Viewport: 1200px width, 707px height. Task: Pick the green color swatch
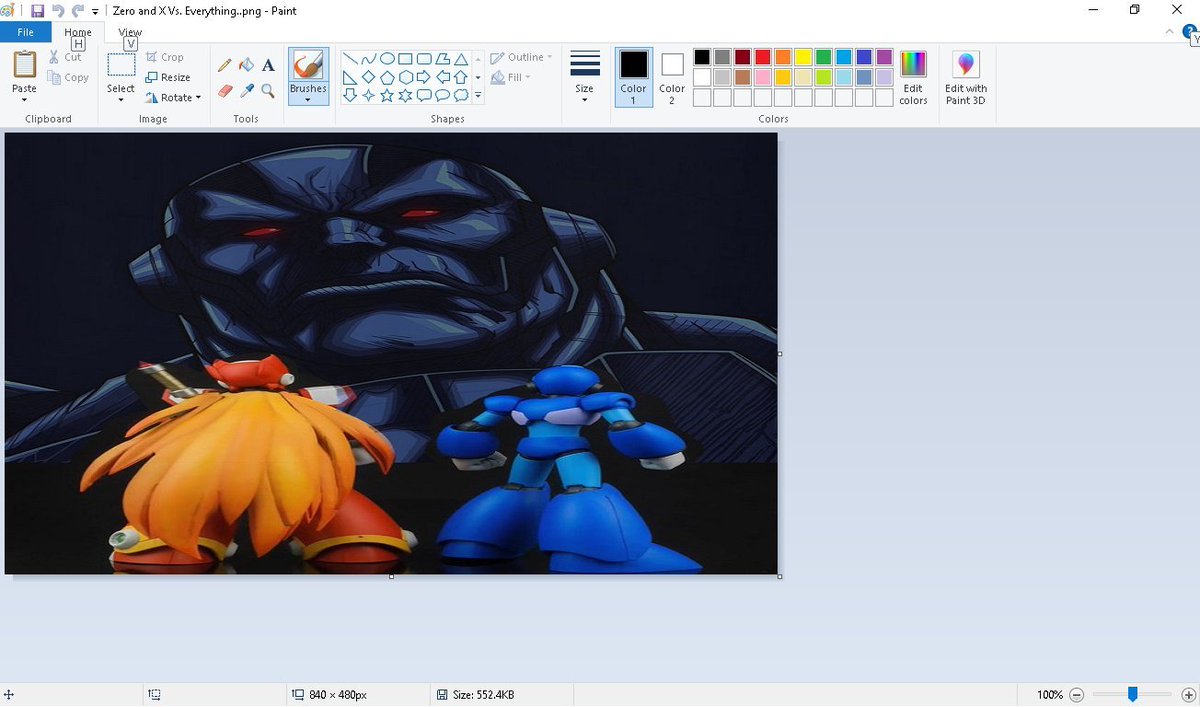[823, 57]
